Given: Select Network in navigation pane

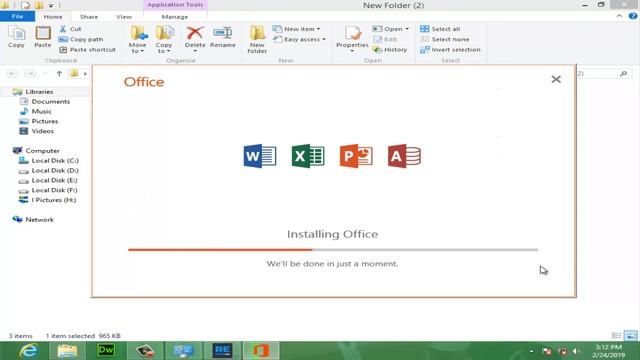Looking at the screenshot, I should click(x=39, y=220).
